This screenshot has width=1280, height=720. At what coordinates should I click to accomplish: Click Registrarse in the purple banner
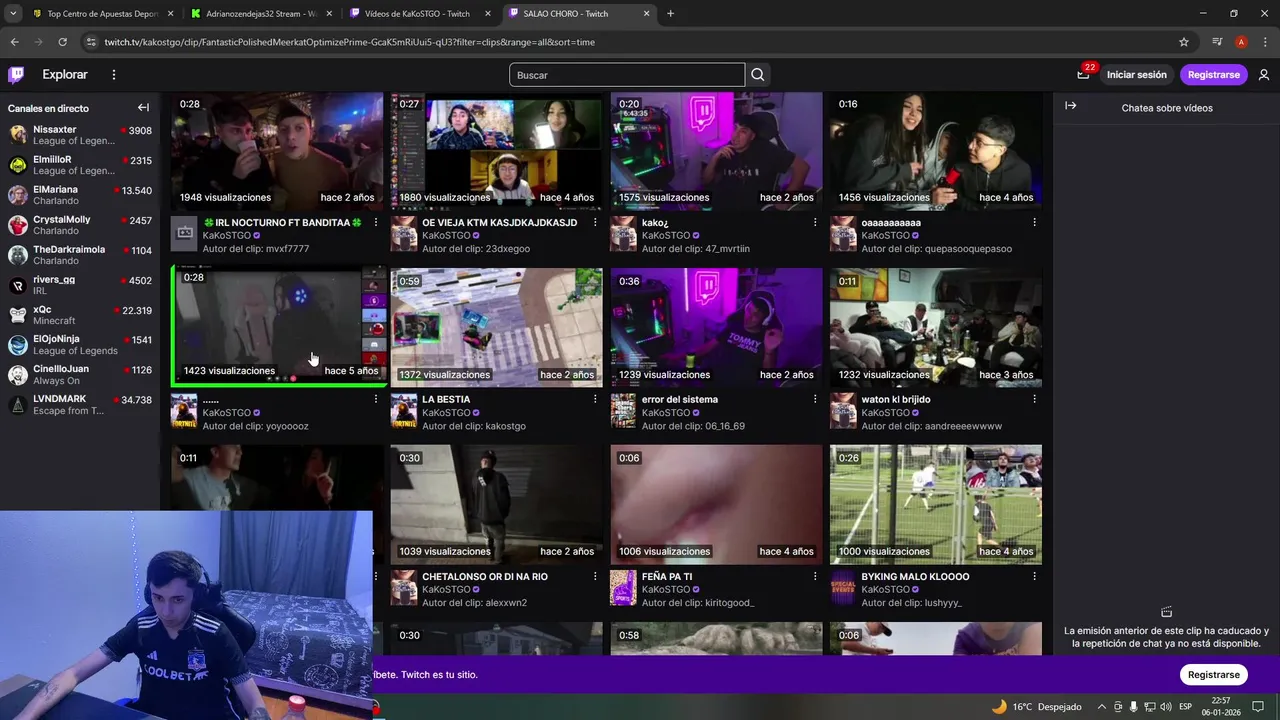coord(1213,674)
